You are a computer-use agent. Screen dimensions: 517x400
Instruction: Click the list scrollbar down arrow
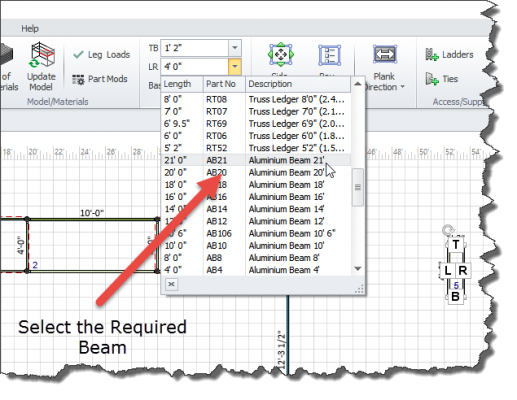pos(358,268)
